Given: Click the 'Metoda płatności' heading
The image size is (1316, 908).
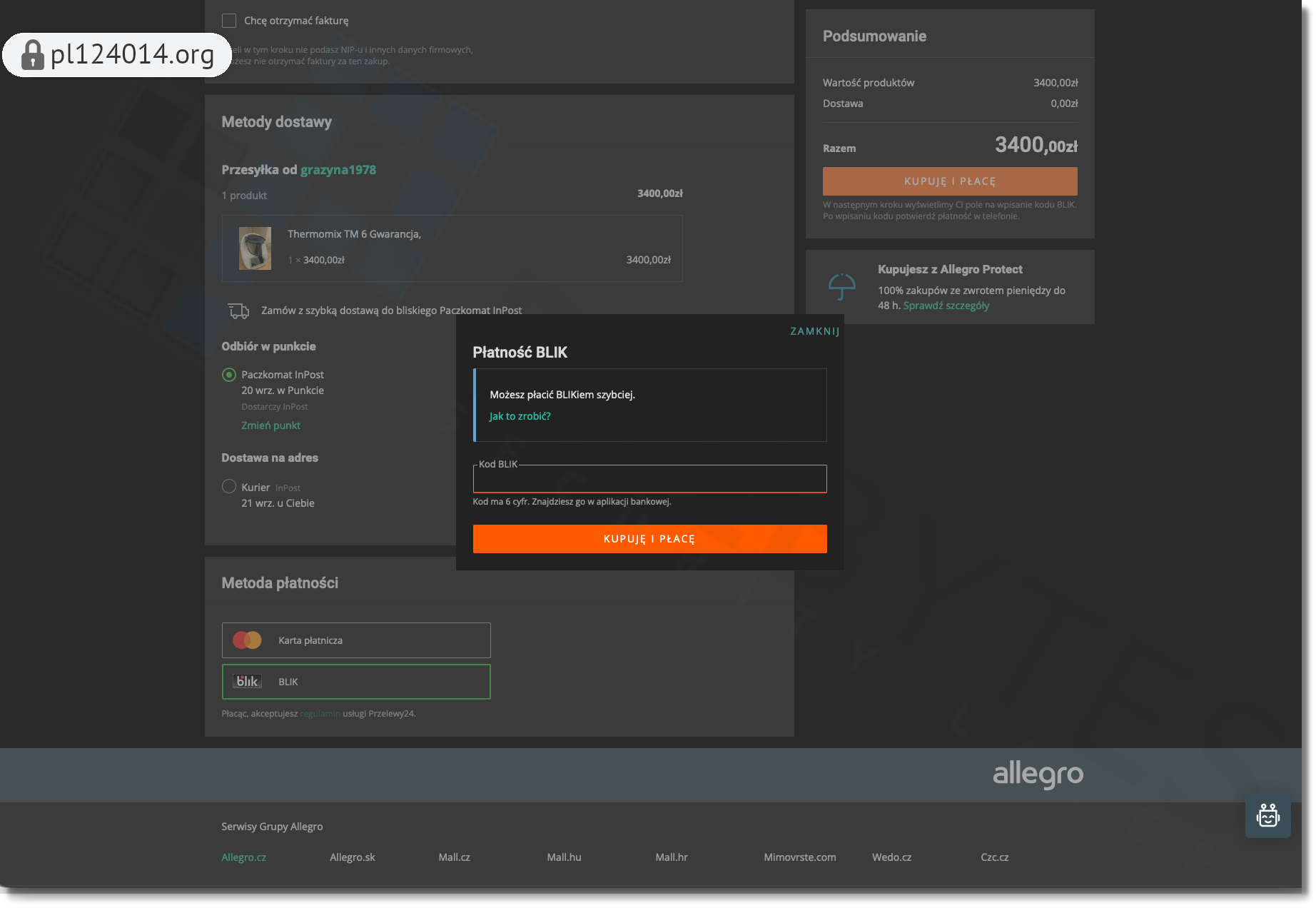Looking at the screenshot, I should tap(280, 583).
